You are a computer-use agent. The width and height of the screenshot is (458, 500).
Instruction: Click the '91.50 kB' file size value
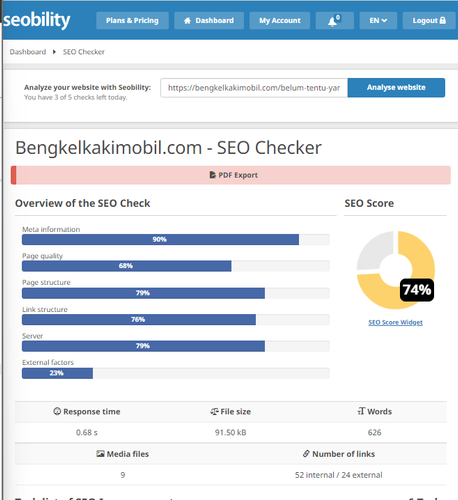tap(231, 433)
